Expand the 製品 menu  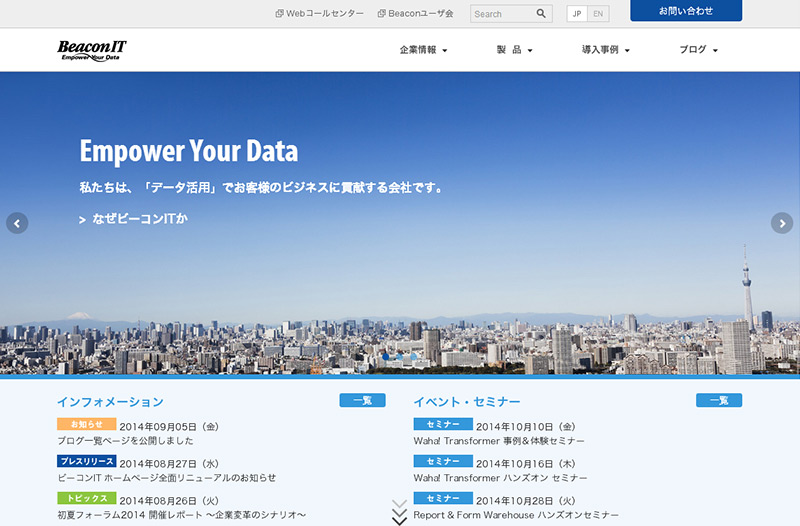click(514, 50)
